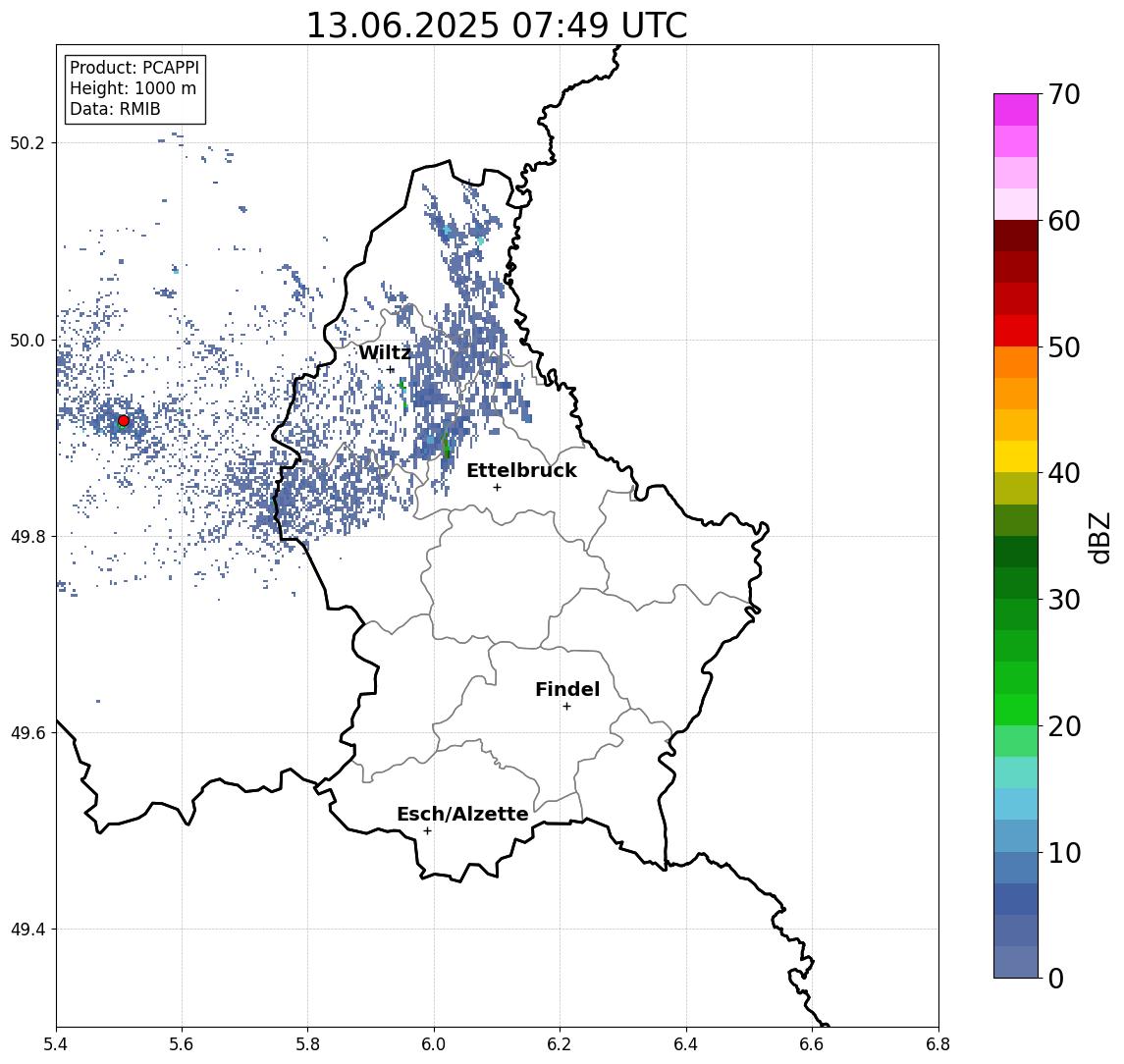The width and height of the screenshot is (1124, 1064).
Task: Click the 50 tick on colorbar
Action: coord(1063,347)
